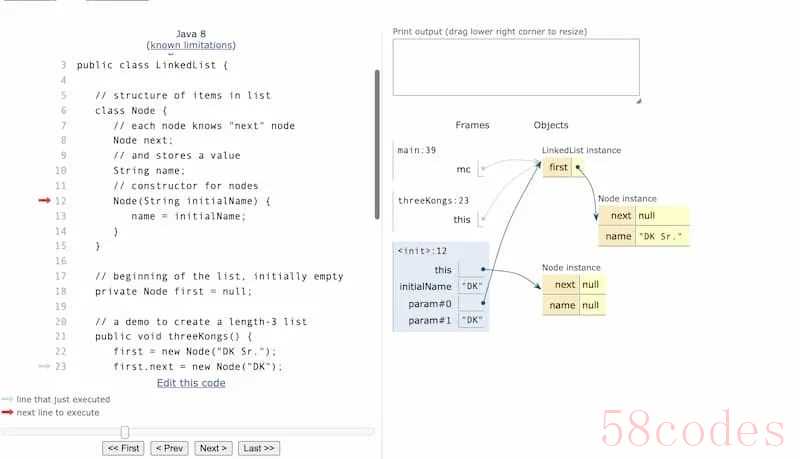Select the <init>:12 stack frame

coord(441,287)
